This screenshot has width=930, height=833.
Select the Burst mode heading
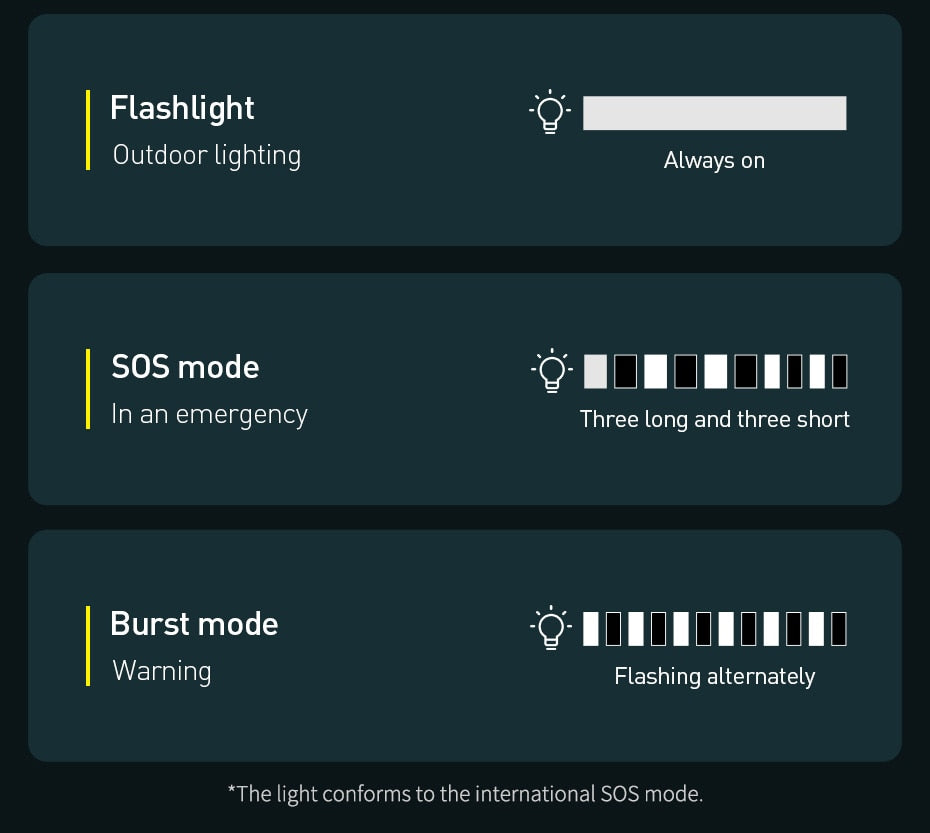pyautogui.click(x=194, y=624)
